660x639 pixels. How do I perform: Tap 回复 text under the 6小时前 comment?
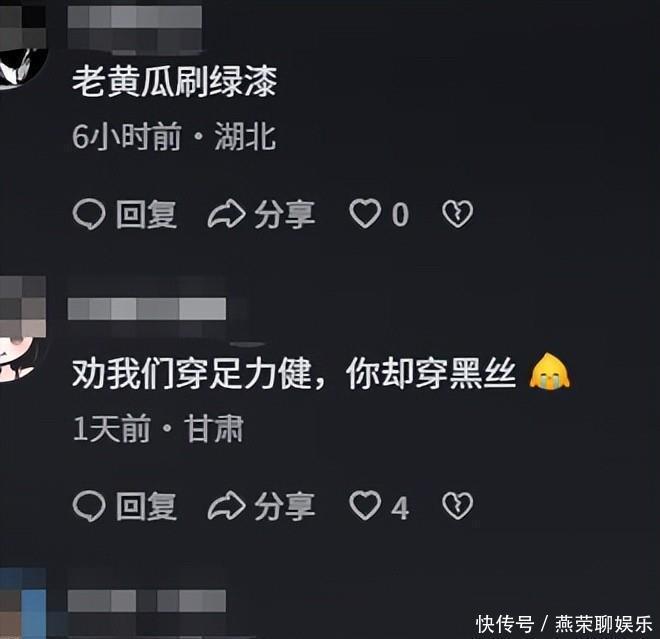coord(146,214)
